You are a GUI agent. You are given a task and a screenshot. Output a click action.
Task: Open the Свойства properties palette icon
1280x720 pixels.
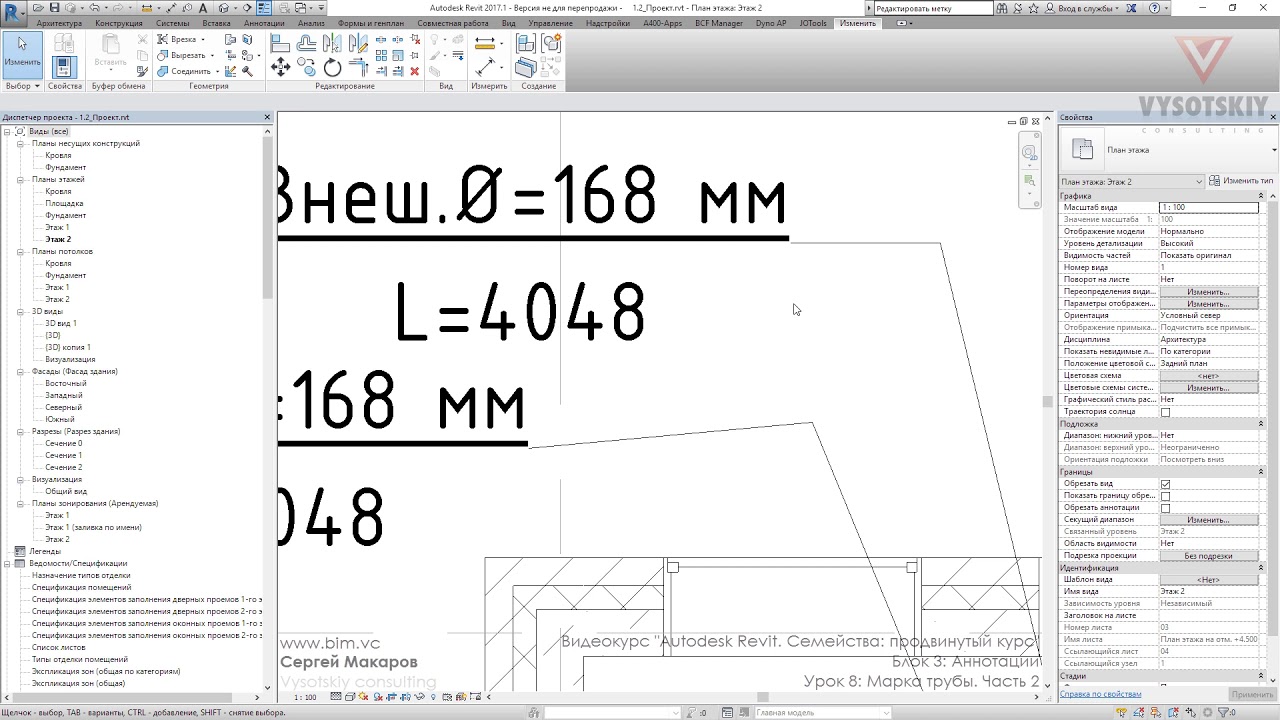click(64, 67)
